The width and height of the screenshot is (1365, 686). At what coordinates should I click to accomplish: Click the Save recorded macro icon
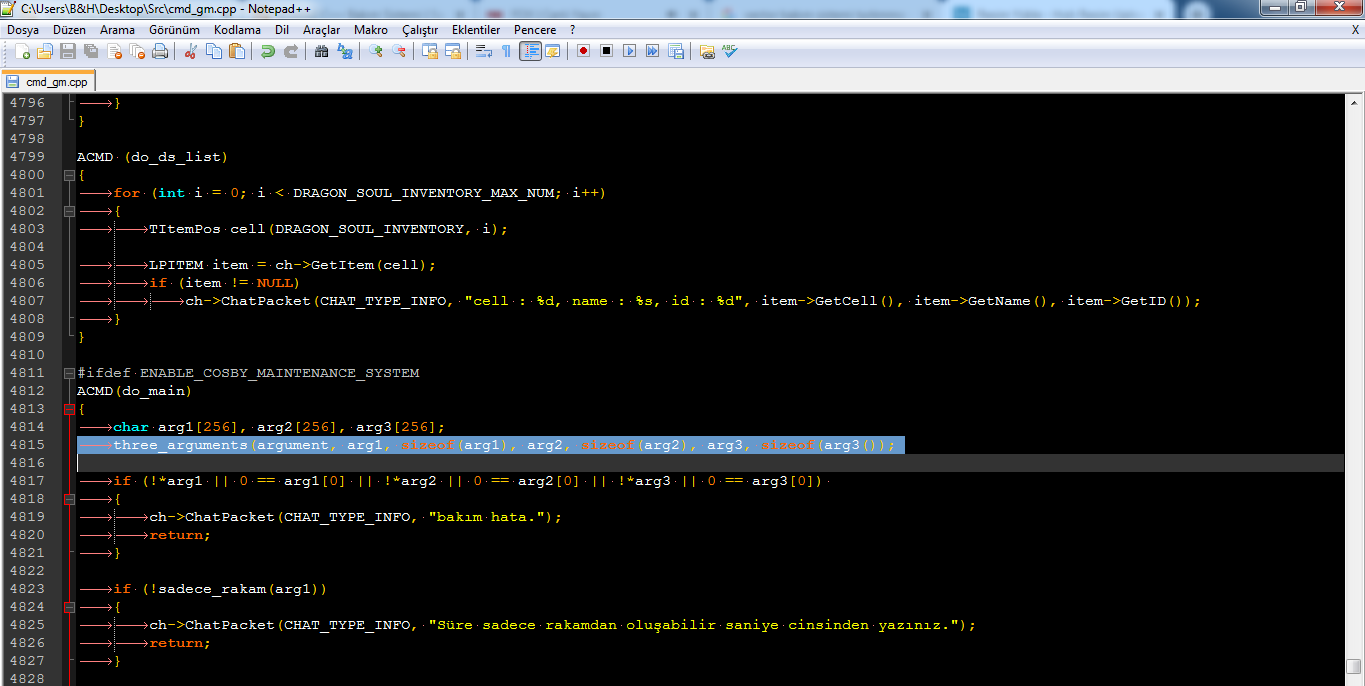coord(675,51)
